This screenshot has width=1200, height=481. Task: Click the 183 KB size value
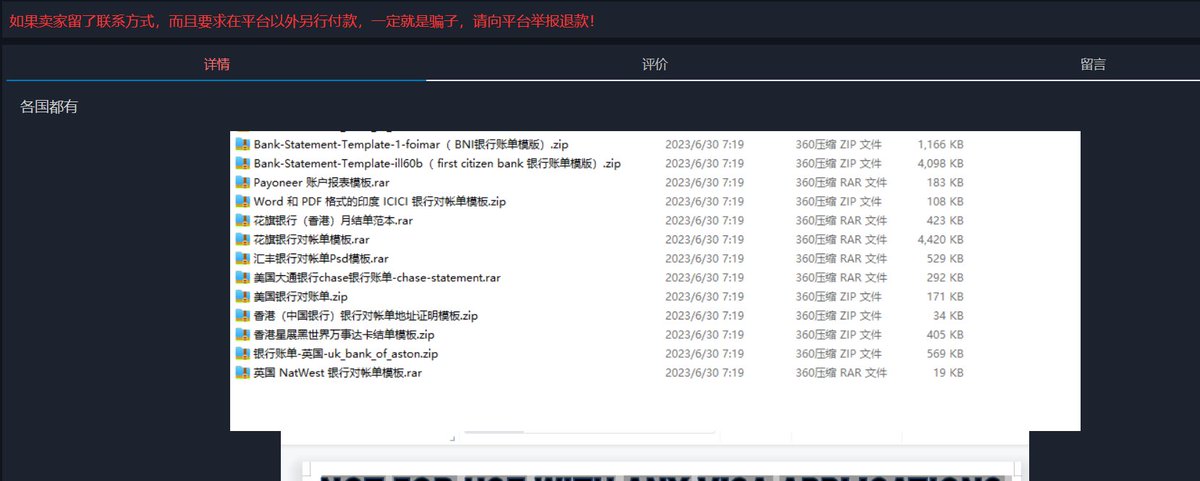[946, 182]
